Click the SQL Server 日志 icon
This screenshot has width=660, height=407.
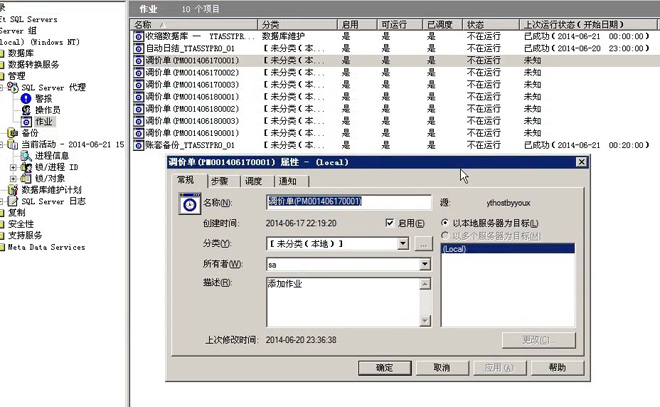pos(13,201)
